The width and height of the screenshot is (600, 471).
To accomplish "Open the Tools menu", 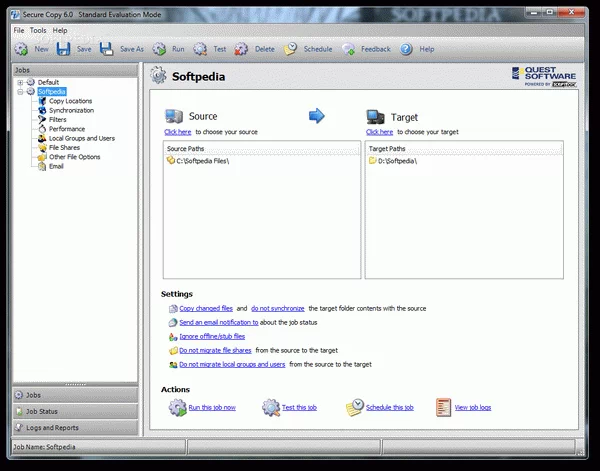I will pyautogui.click(x=38, y=30).
